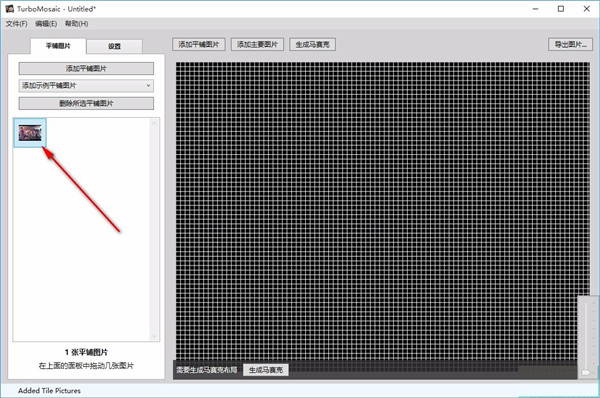The image size is (600, 398).
Task: Switch to the 平铺图片 tab
Action: pos(58,46)
